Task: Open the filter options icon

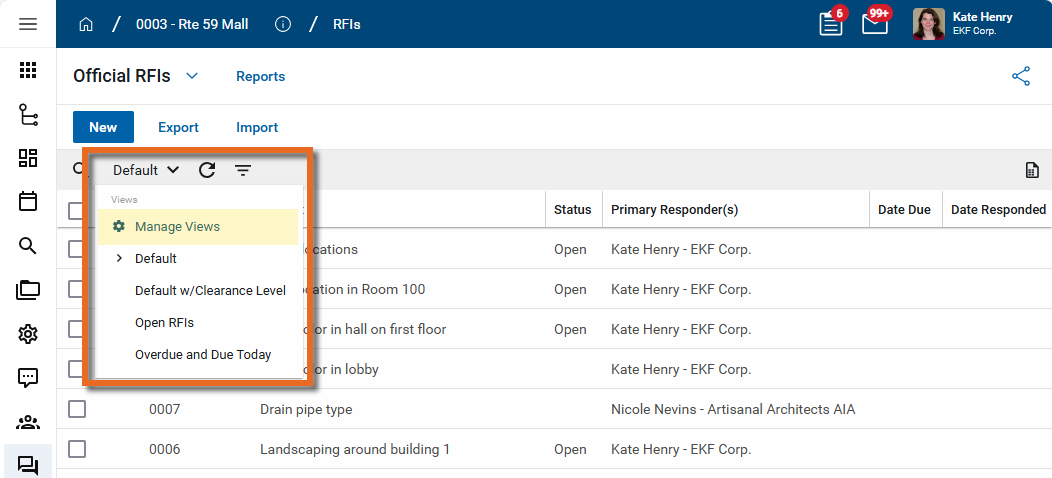Action: (243, 170)
